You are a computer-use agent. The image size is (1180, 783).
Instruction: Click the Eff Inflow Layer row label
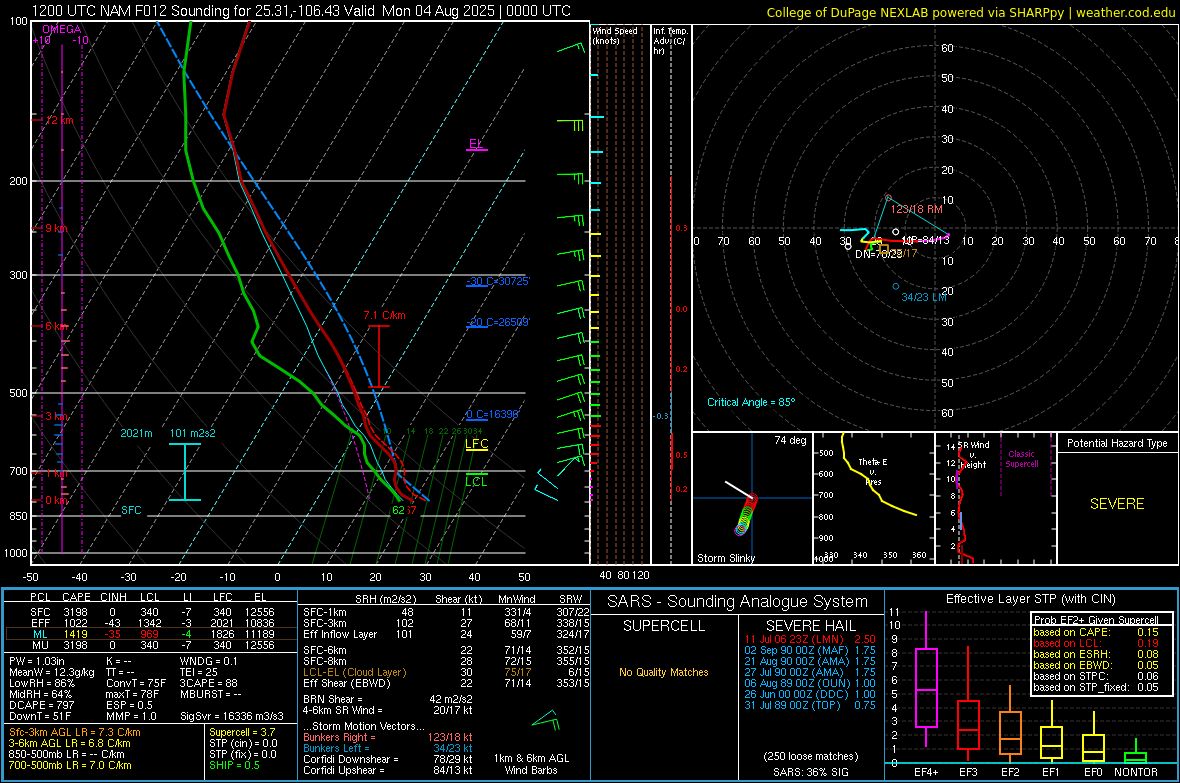pyautogui.click(x=340, y=635)
